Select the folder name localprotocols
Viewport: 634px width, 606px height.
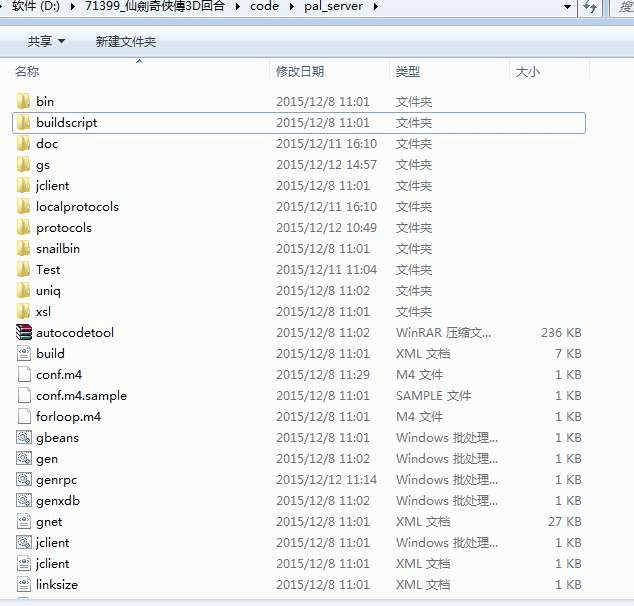77,207
